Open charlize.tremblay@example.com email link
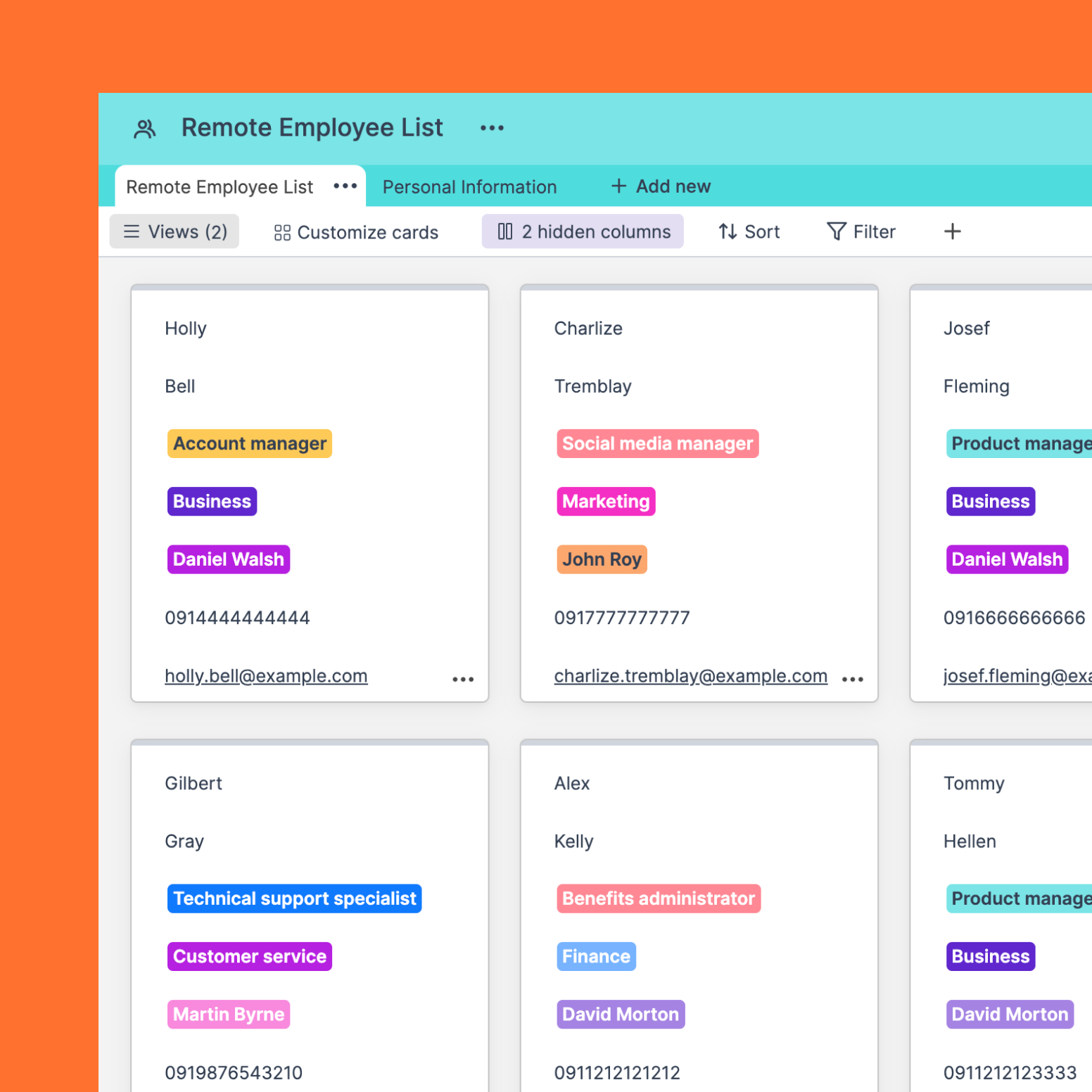 [x=690, y=675]
